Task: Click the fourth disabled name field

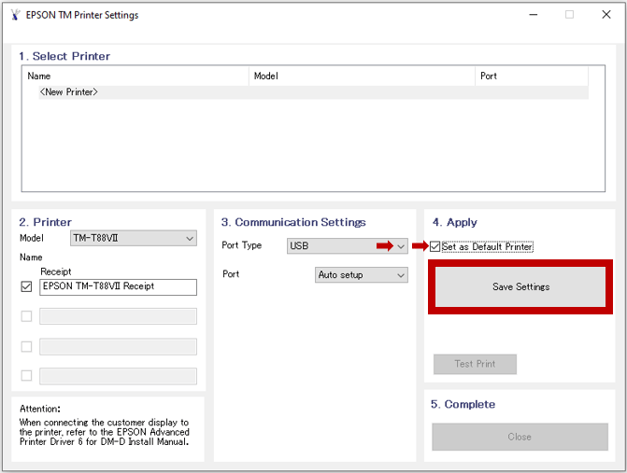Action: (x=118, y=376)
